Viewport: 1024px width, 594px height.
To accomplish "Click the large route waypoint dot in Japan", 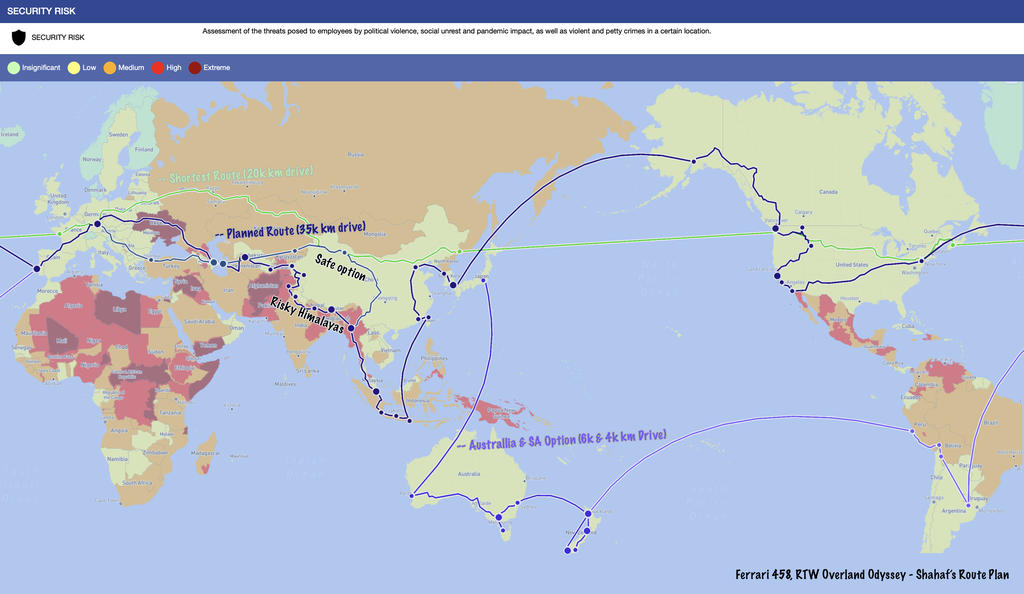I will tap(452, 285).
